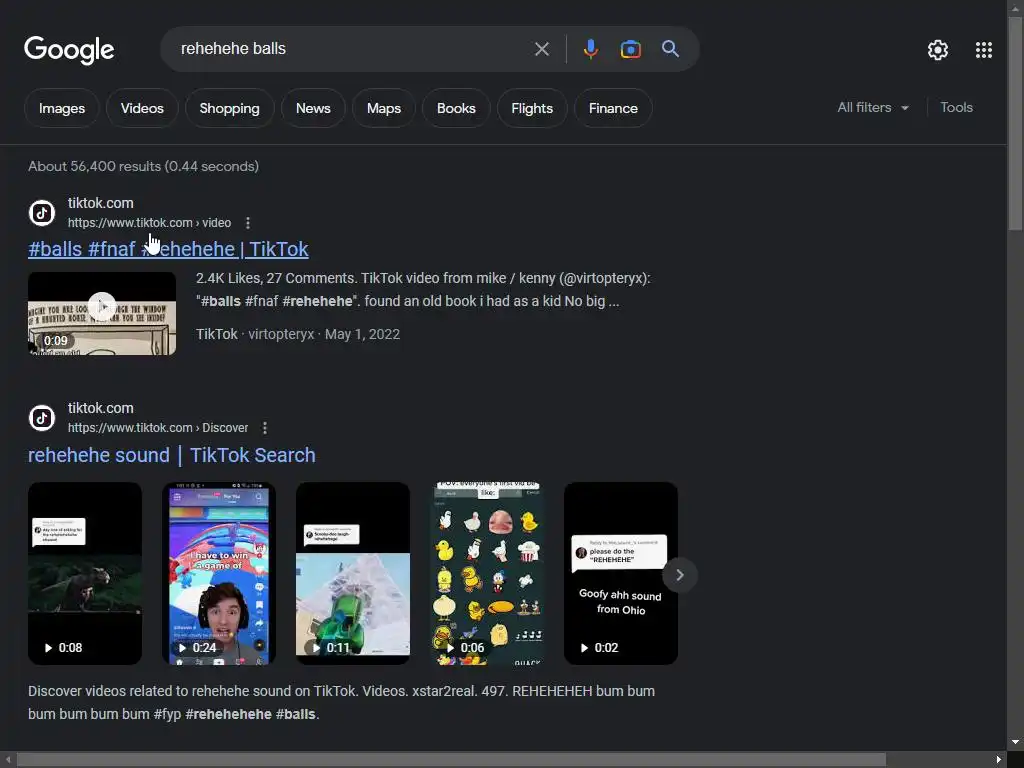1024x768 pixels.
Task: Click into the search box text
Action: click(233, 49)
